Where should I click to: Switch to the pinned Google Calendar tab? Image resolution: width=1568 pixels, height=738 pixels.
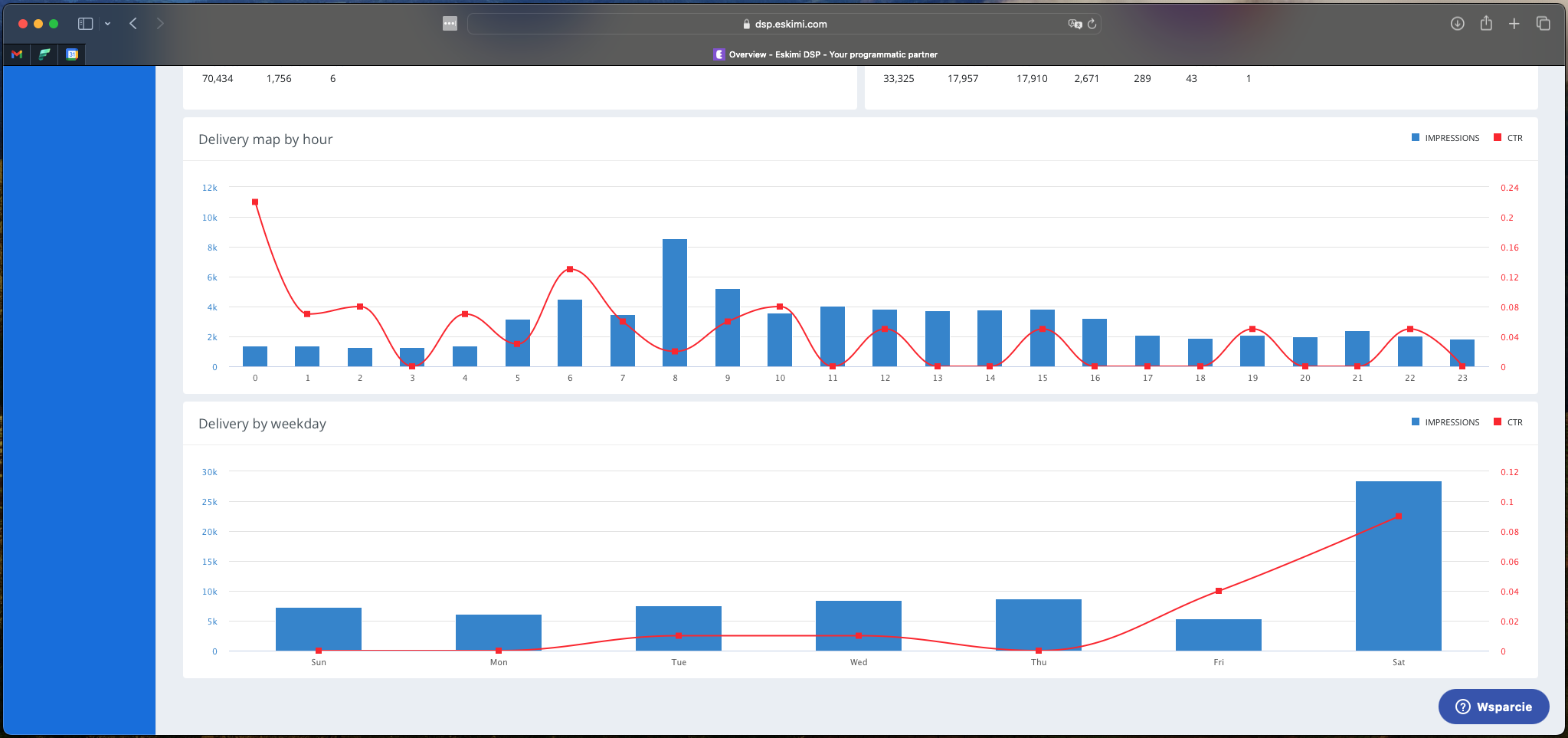72,54
